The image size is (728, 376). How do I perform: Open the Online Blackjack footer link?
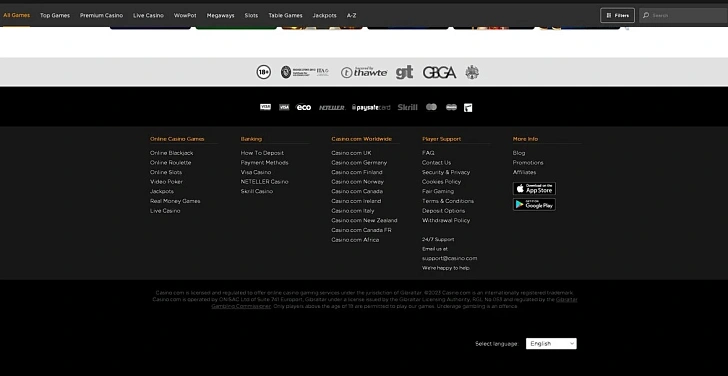tap(171, 153)
